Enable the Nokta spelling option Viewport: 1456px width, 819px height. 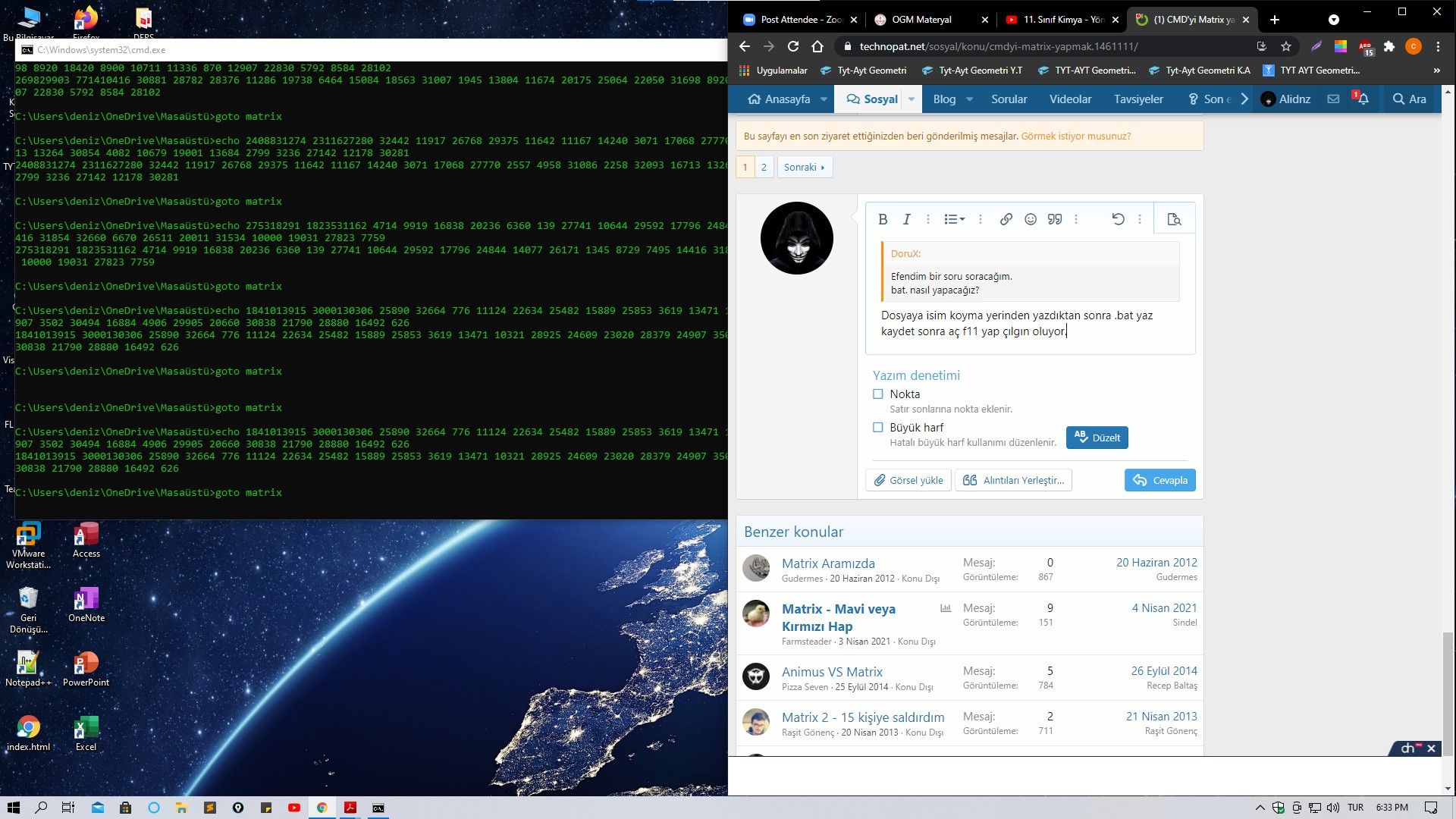pyautogui.click(x=878, y=394)
